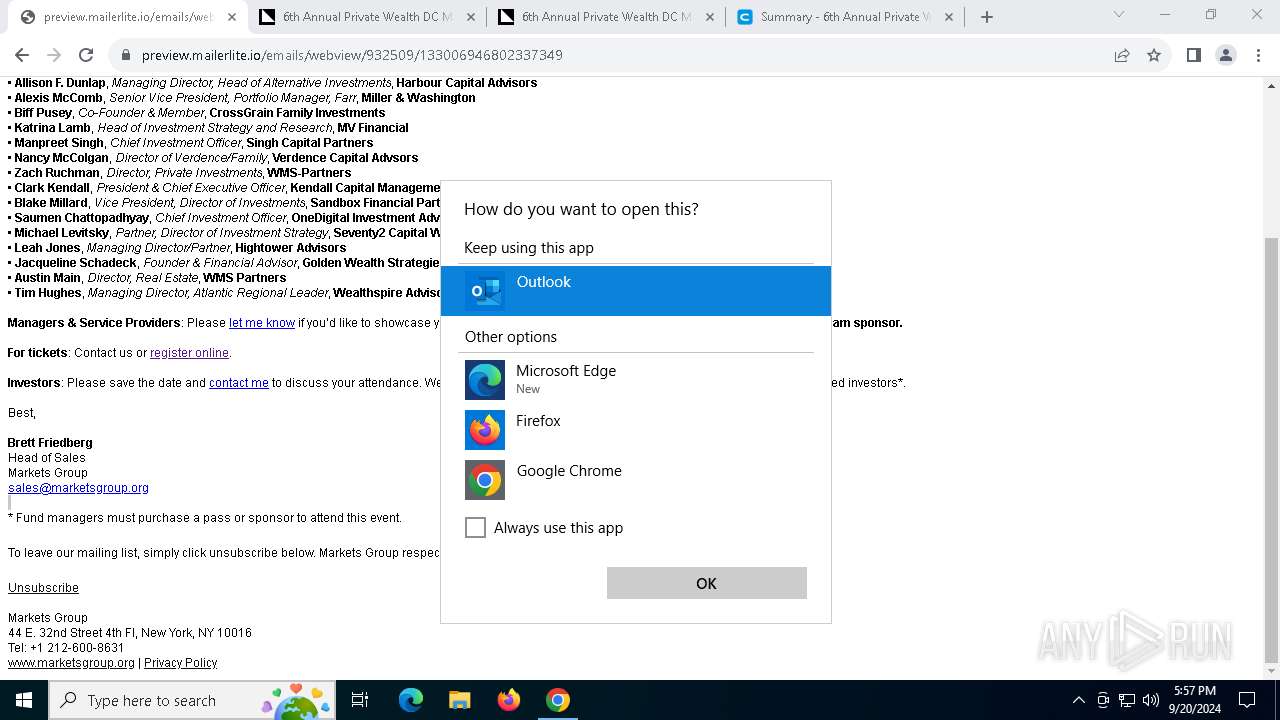Open the Chrome three-dot menu
1280x720 pixels.
[1257, 55]
